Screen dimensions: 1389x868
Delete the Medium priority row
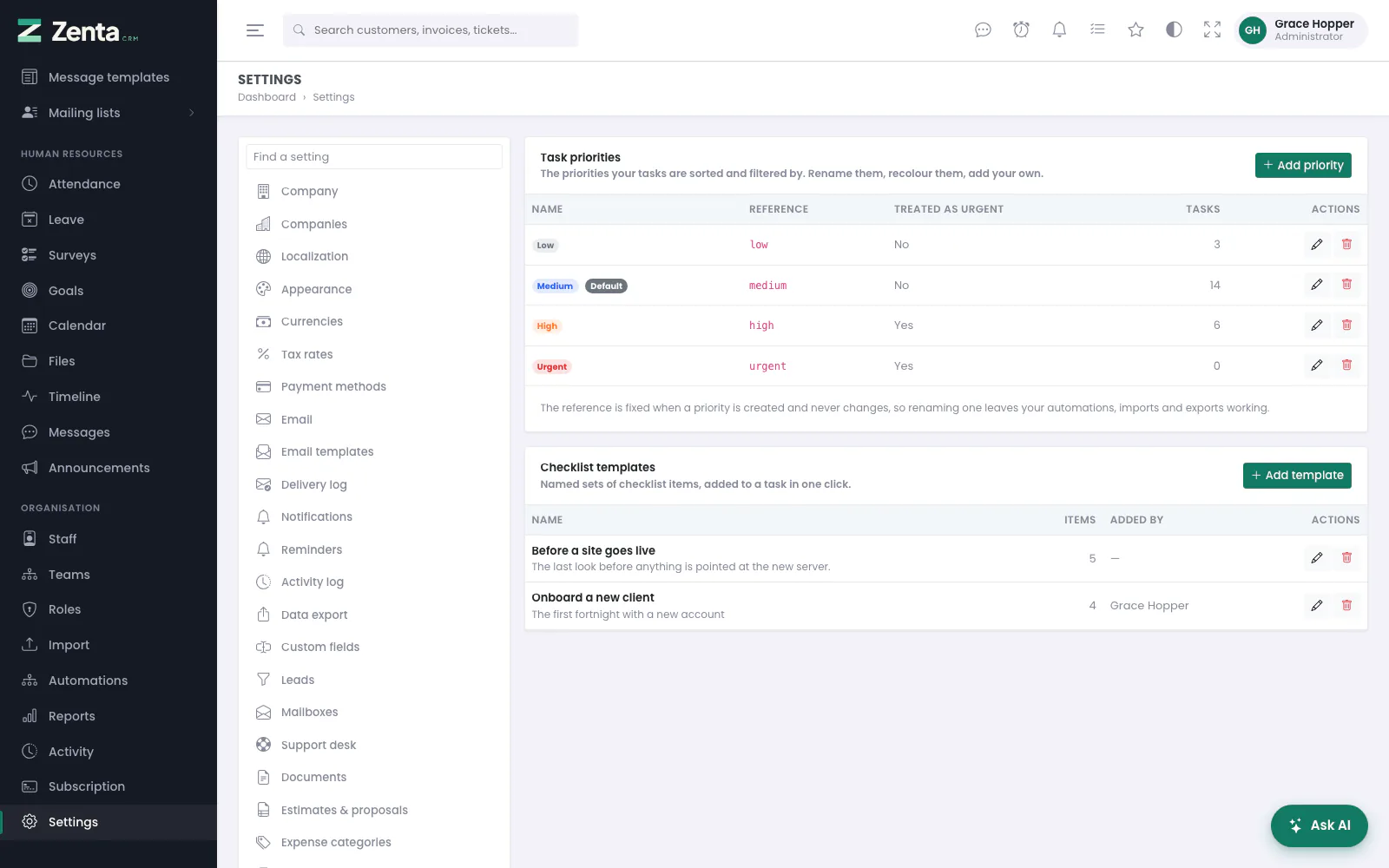(1346, 285)
